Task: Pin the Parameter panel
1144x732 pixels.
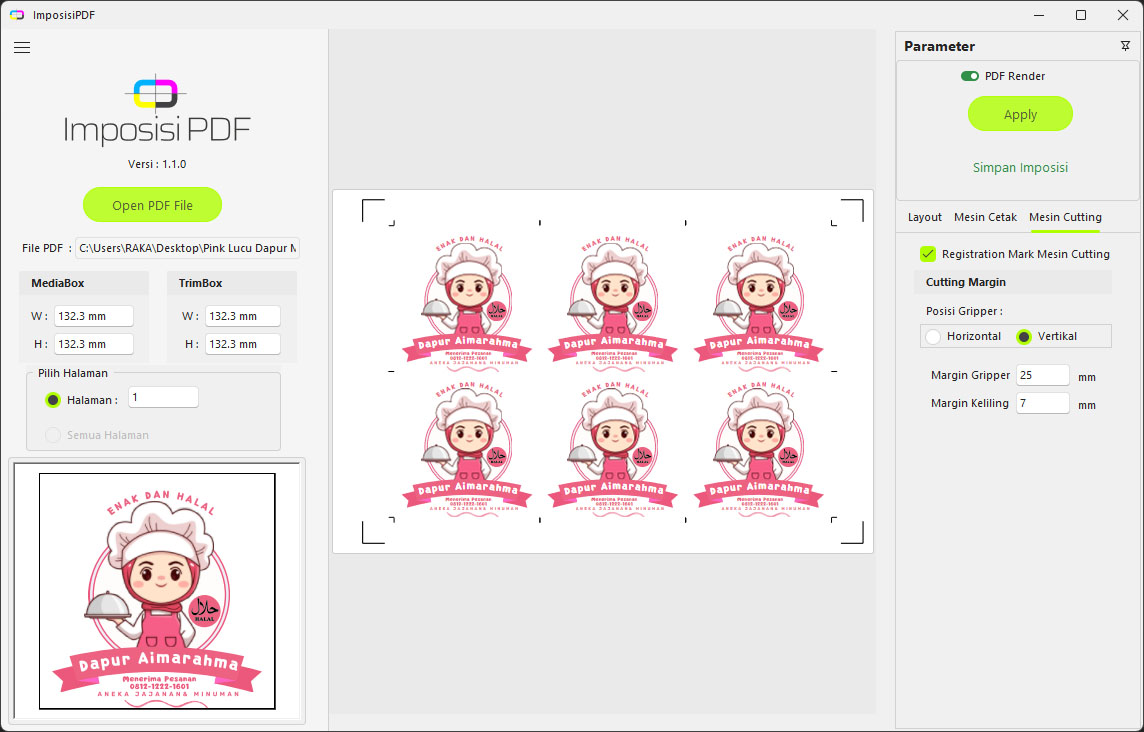Action: click(1125, 46)
